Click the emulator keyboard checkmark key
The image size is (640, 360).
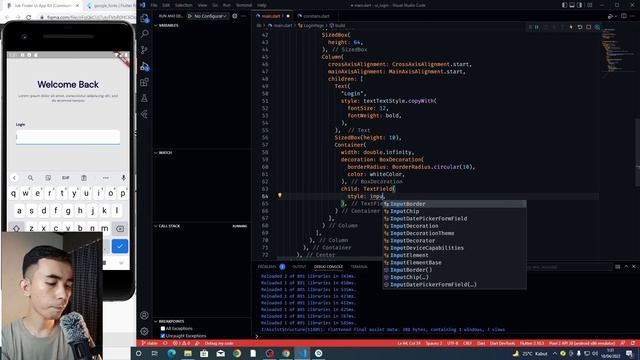120,246
